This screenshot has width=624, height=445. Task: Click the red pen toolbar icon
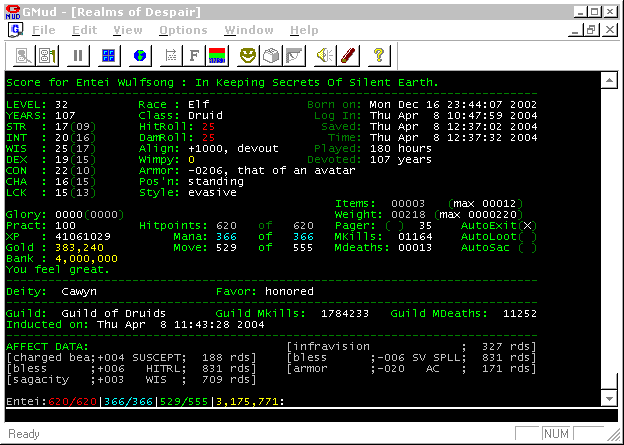(x=348, y=55)
